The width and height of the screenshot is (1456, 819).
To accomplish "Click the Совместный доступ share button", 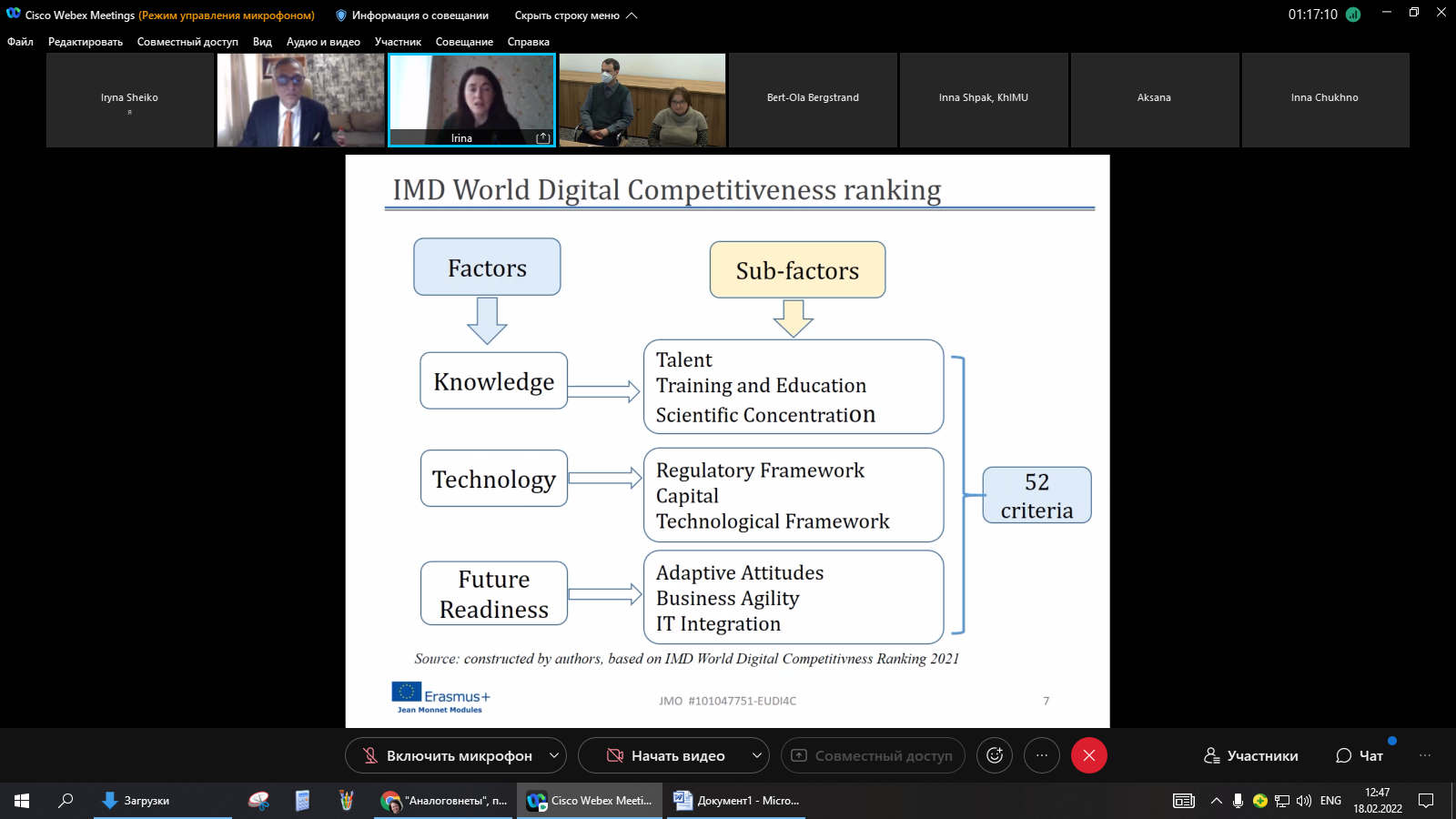I will (x=873, y=755).
